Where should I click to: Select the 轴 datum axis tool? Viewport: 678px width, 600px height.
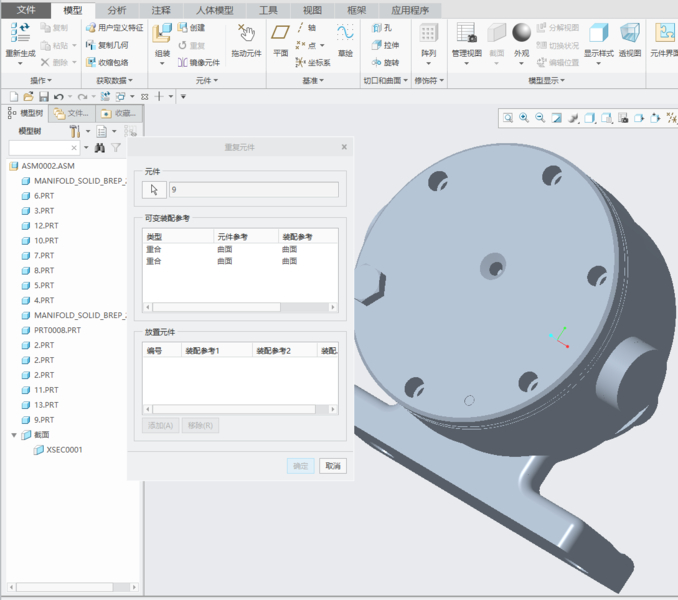(307, 28)
